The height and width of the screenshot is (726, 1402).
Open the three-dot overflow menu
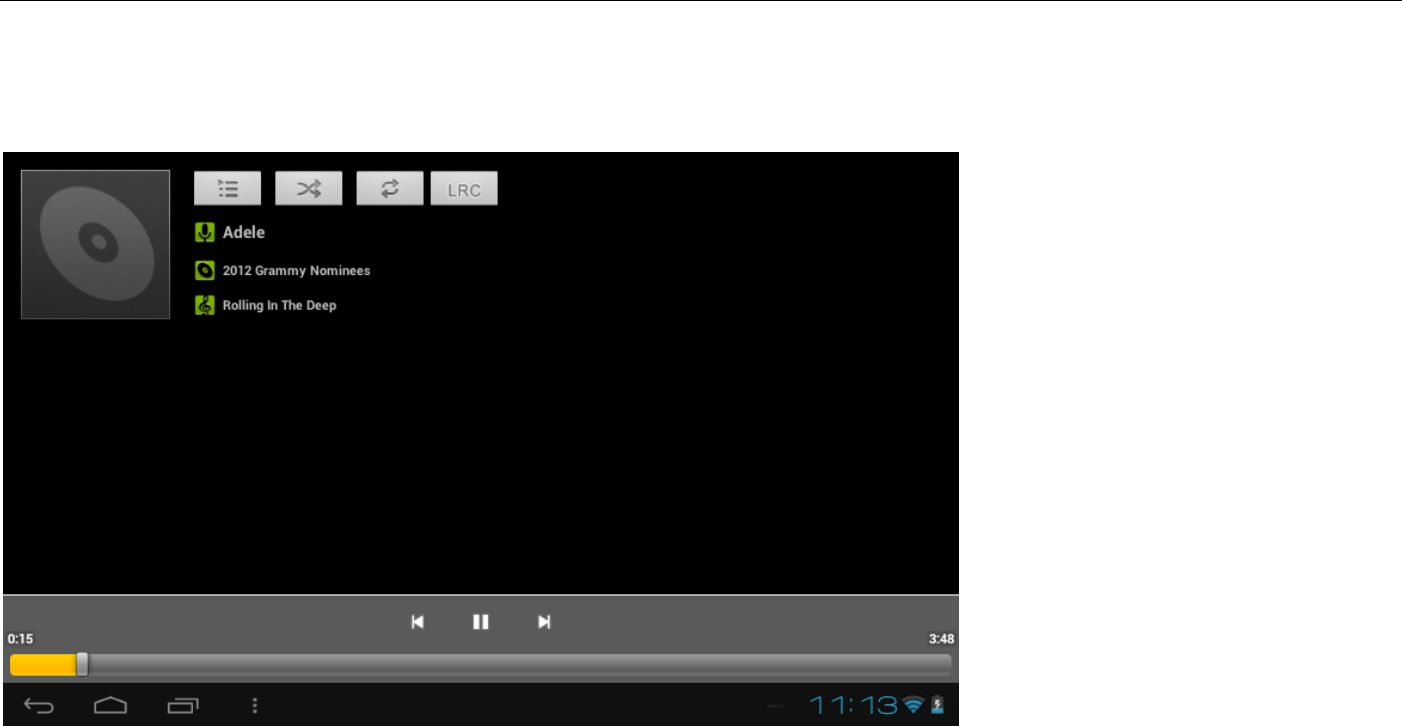pos(255,706)
